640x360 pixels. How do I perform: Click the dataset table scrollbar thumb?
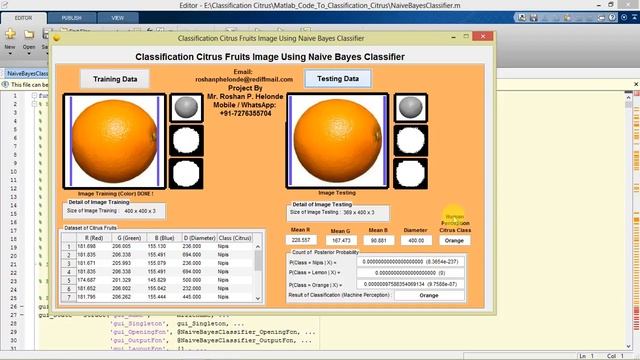258,260
